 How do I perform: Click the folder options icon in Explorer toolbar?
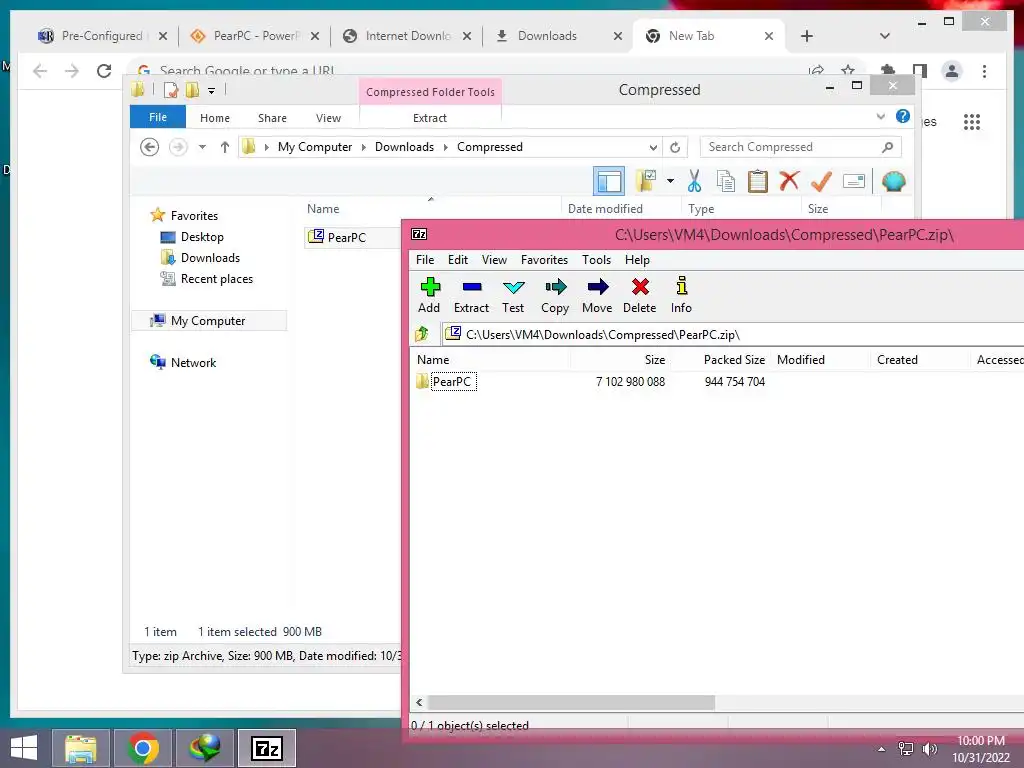(x=646, y=181)
